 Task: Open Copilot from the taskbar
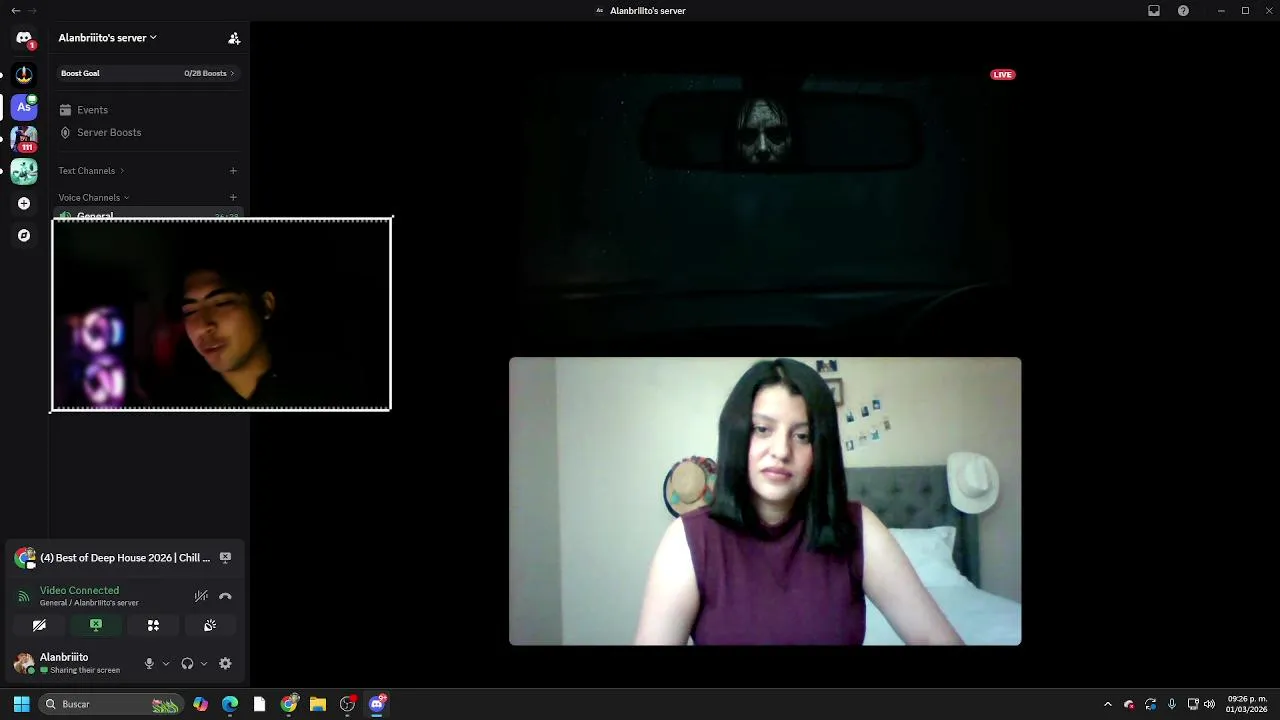click(x=201, y=704)
